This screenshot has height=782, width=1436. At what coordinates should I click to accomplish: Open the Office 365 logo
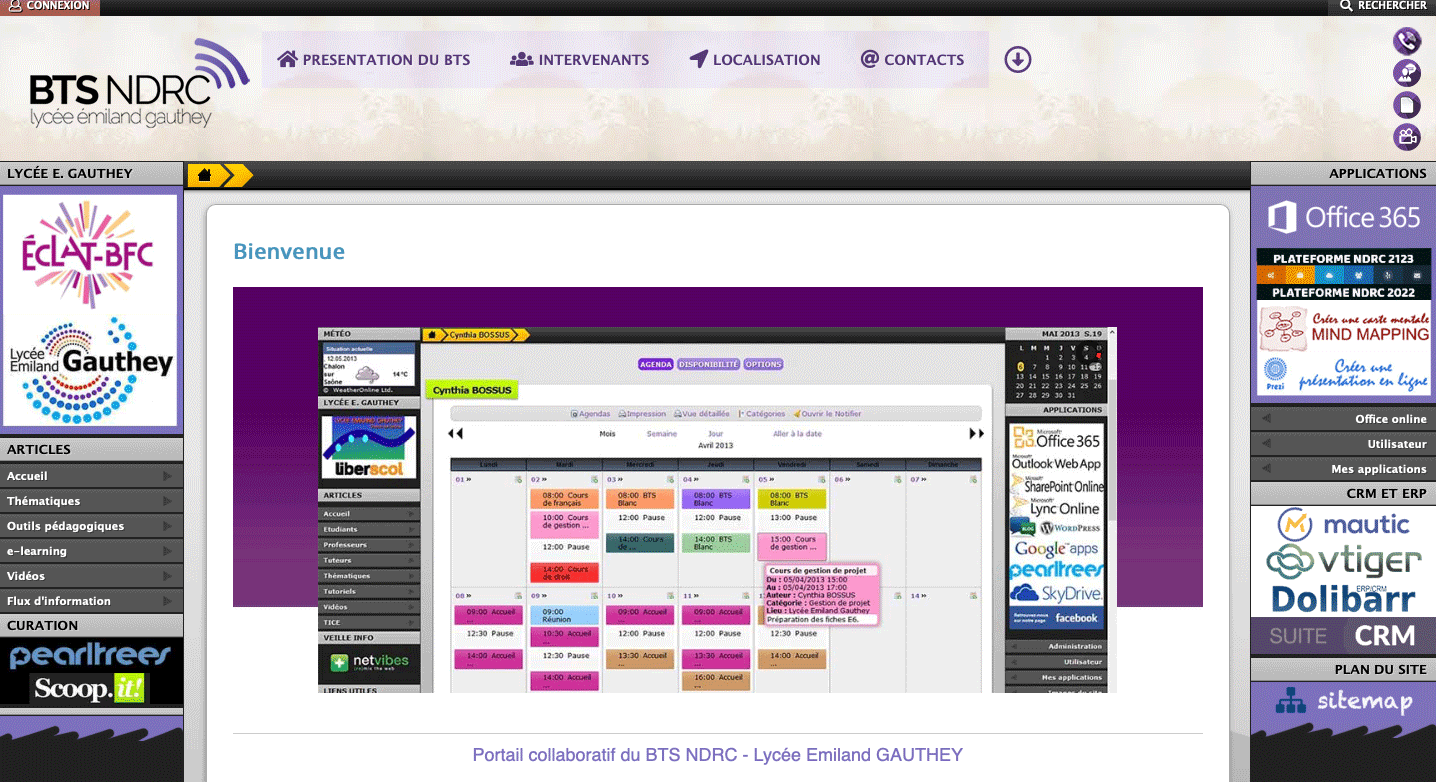click(x=1343, y=217)
